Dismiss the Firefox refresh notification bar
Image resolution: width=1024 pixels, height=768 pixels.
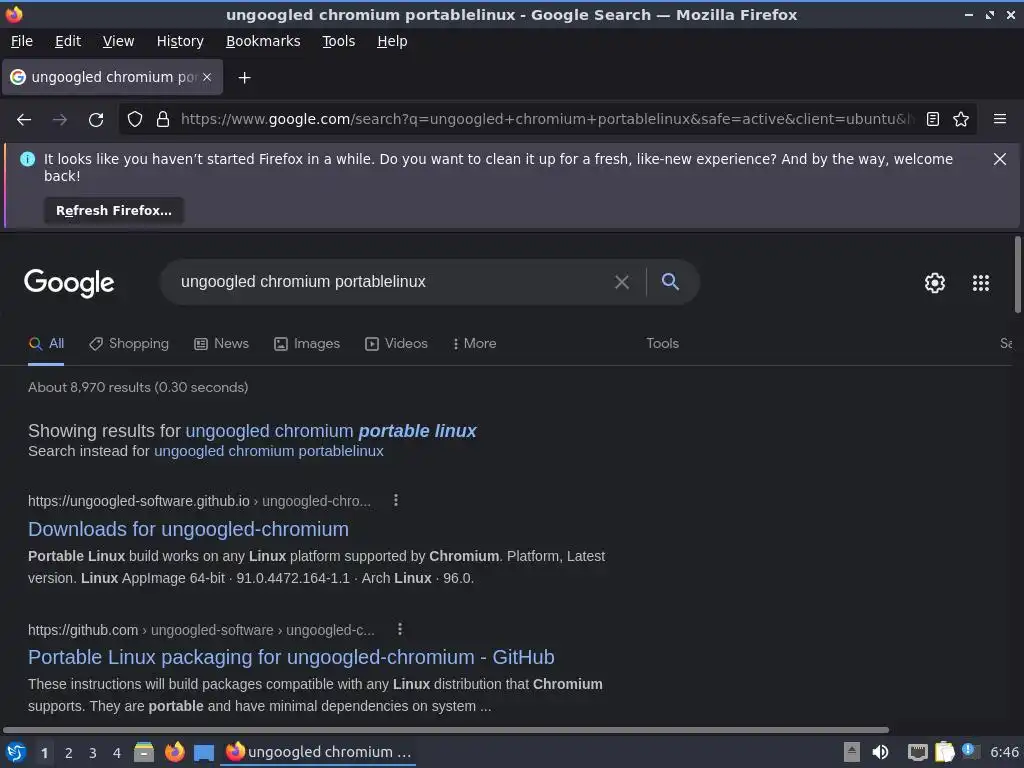coord(999,159)
